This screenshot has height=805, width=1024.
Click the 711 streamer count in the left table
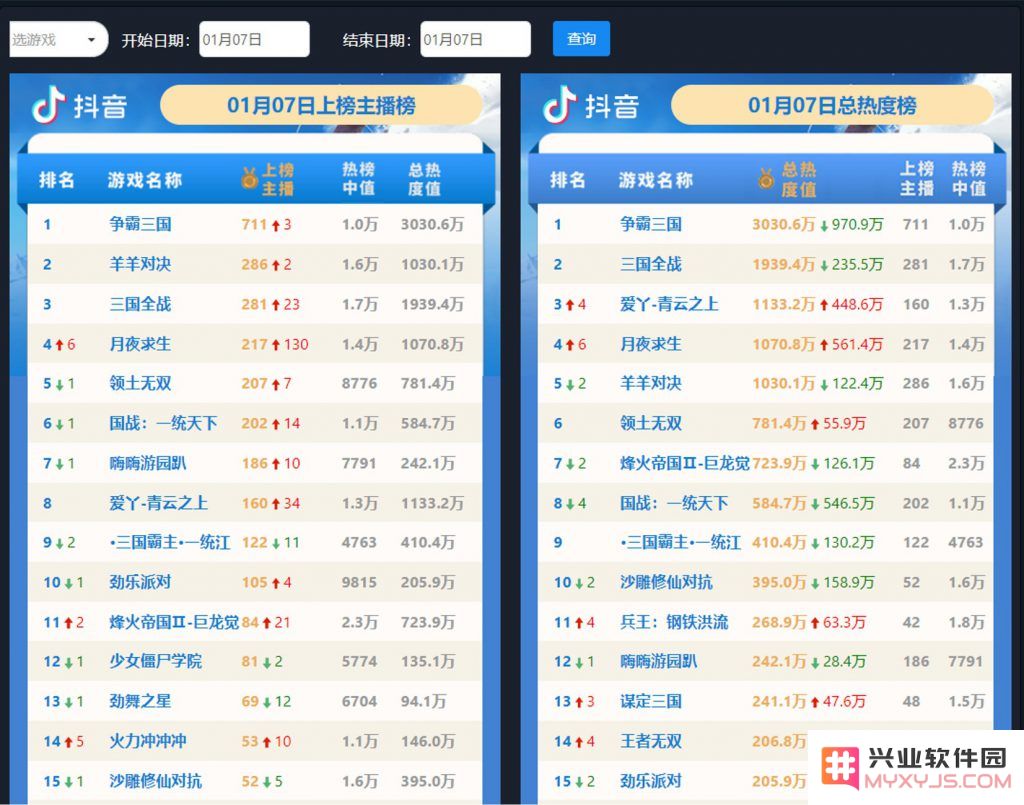click(254, 225)
